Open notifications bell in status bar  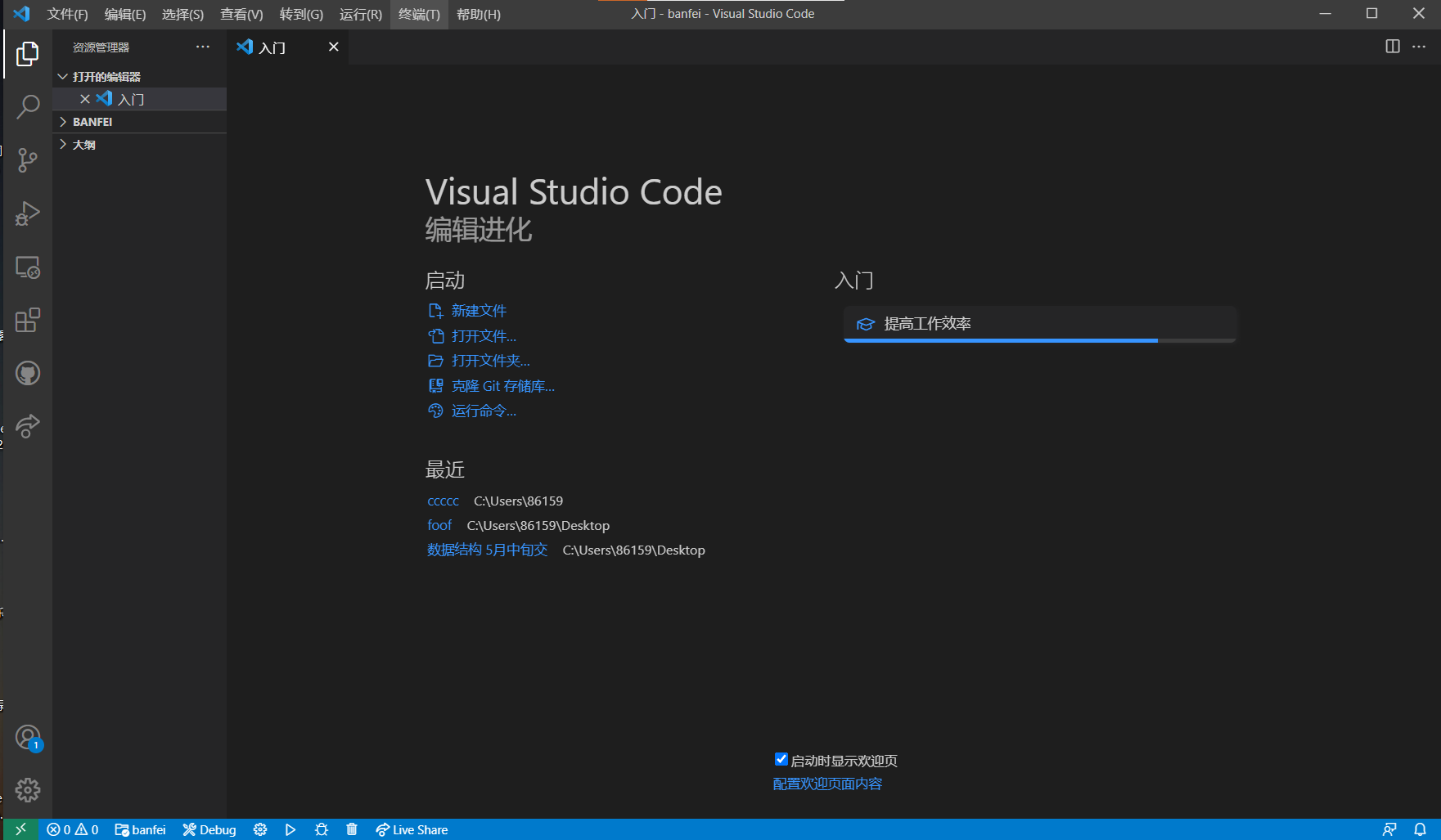(x=1421, y=829)
